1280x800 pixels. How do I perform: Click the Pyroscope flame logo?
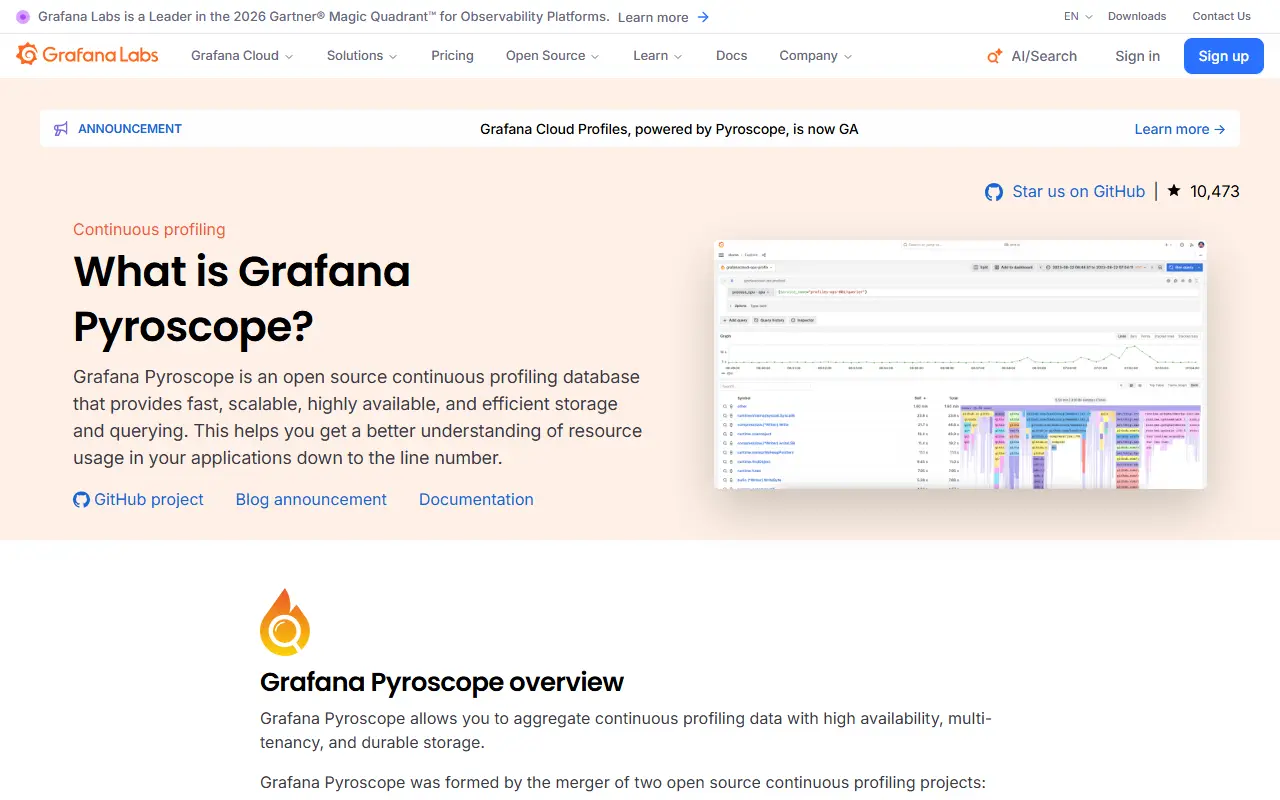(285, 622)
